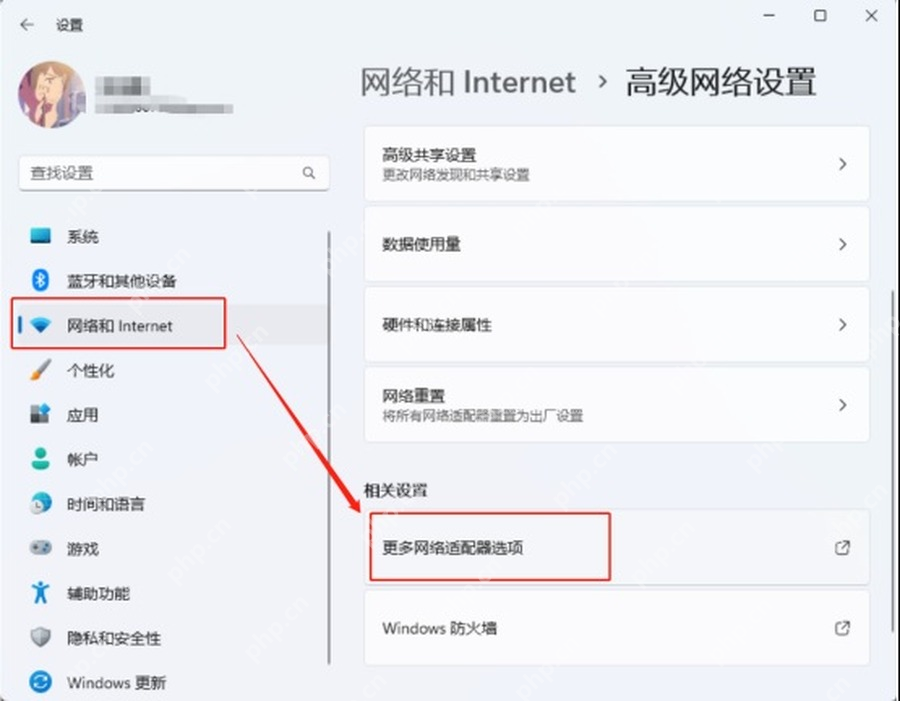Click the back arrow in Settings
The image size is (900, 701).
click(x=26, y=25)
